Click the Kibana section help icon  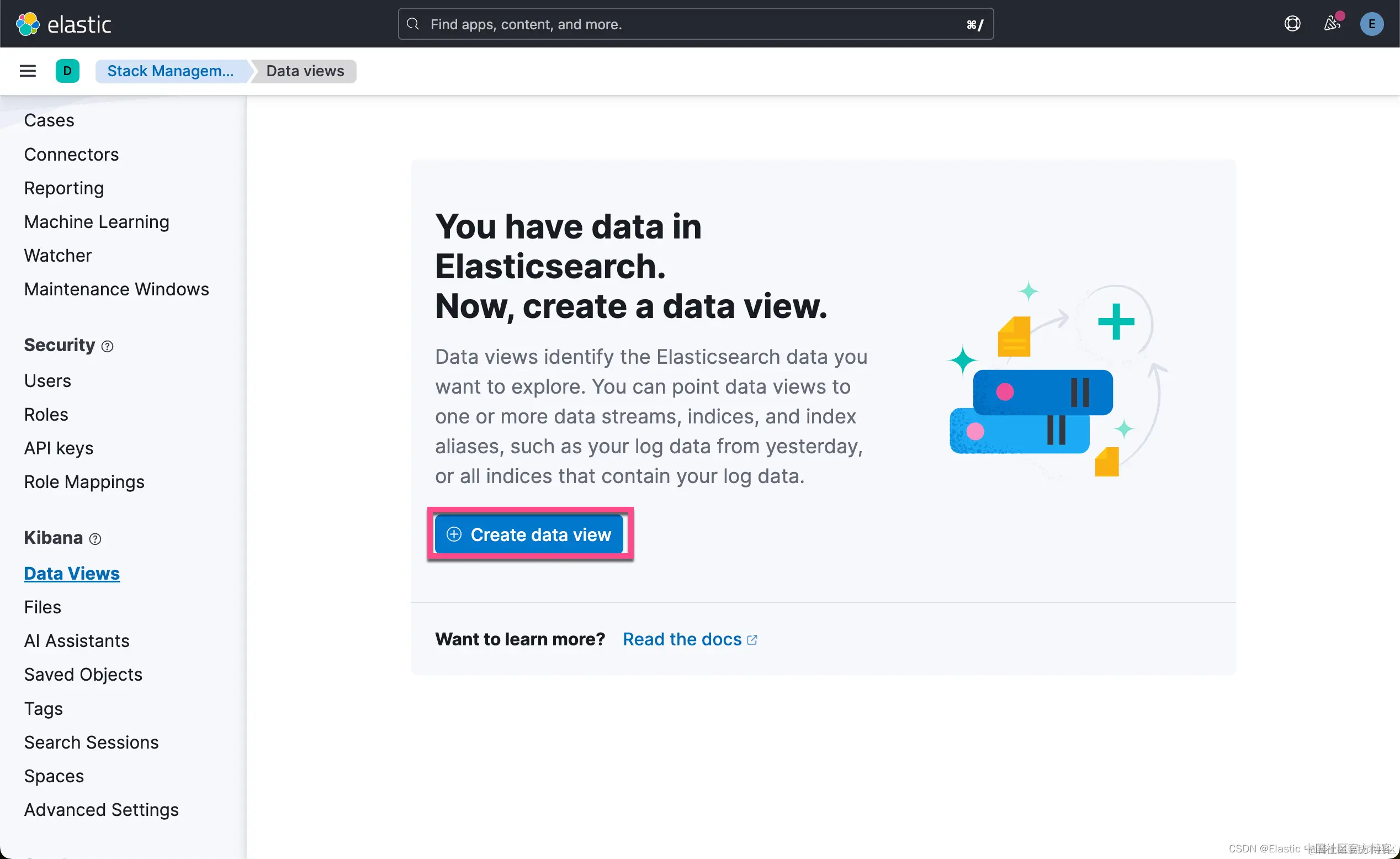click(x=96, y=539)
